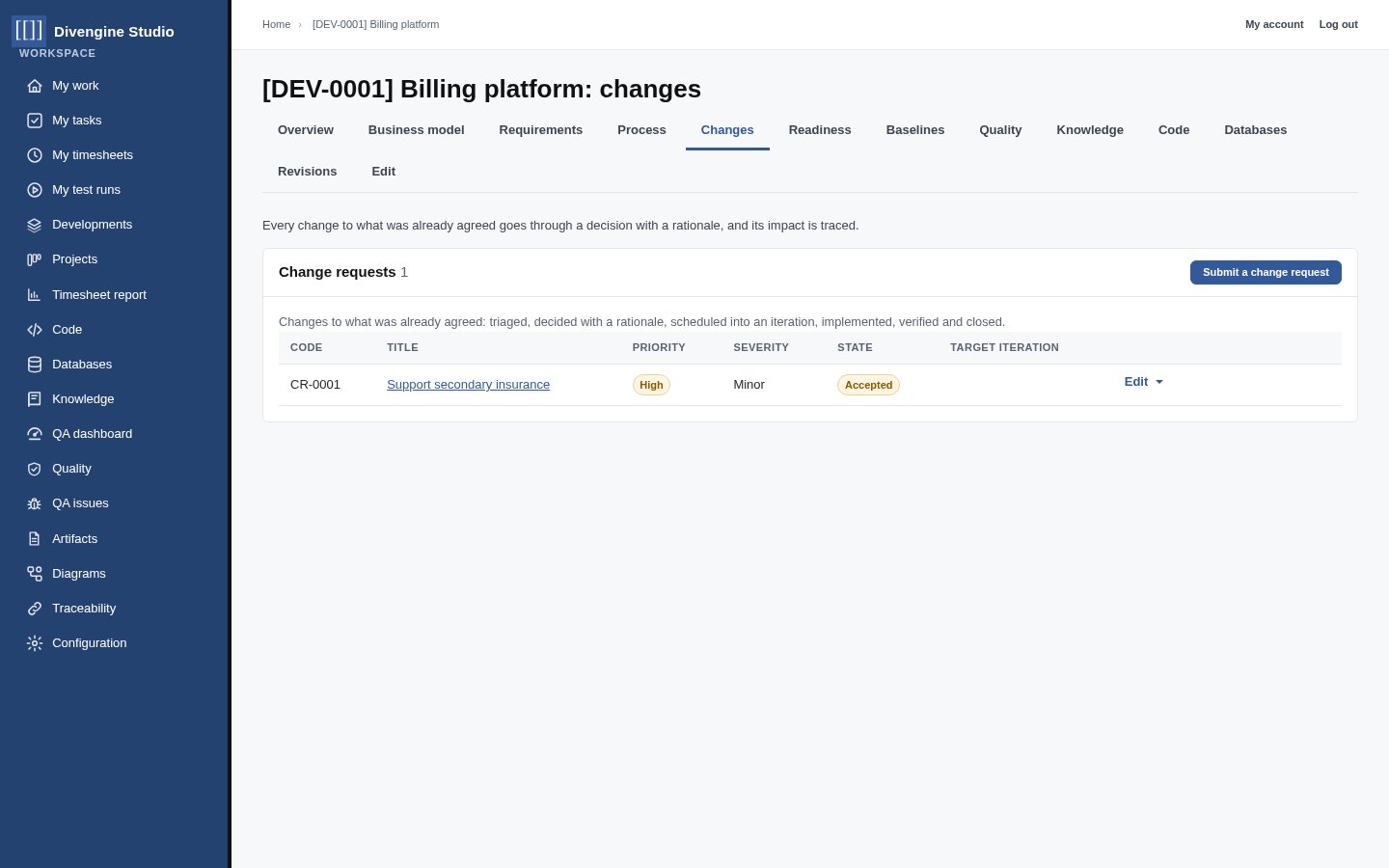Viewport: 1389px width, 868px height.
Task: Click the Accepted state badge
Action: coord(868,385)
